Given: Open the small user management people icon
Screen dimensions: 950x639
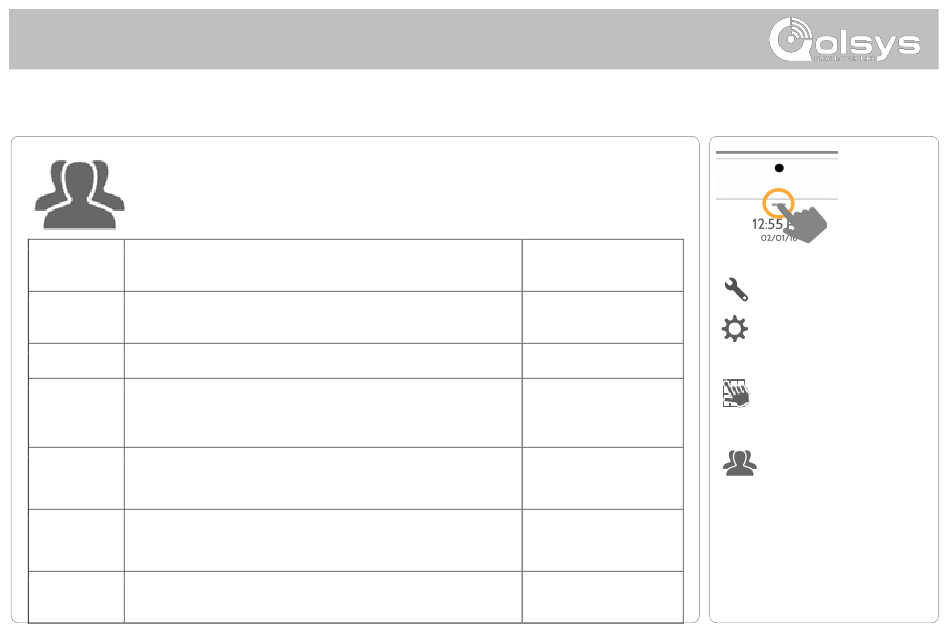Looking at the screenshot, I should [740, 463].
